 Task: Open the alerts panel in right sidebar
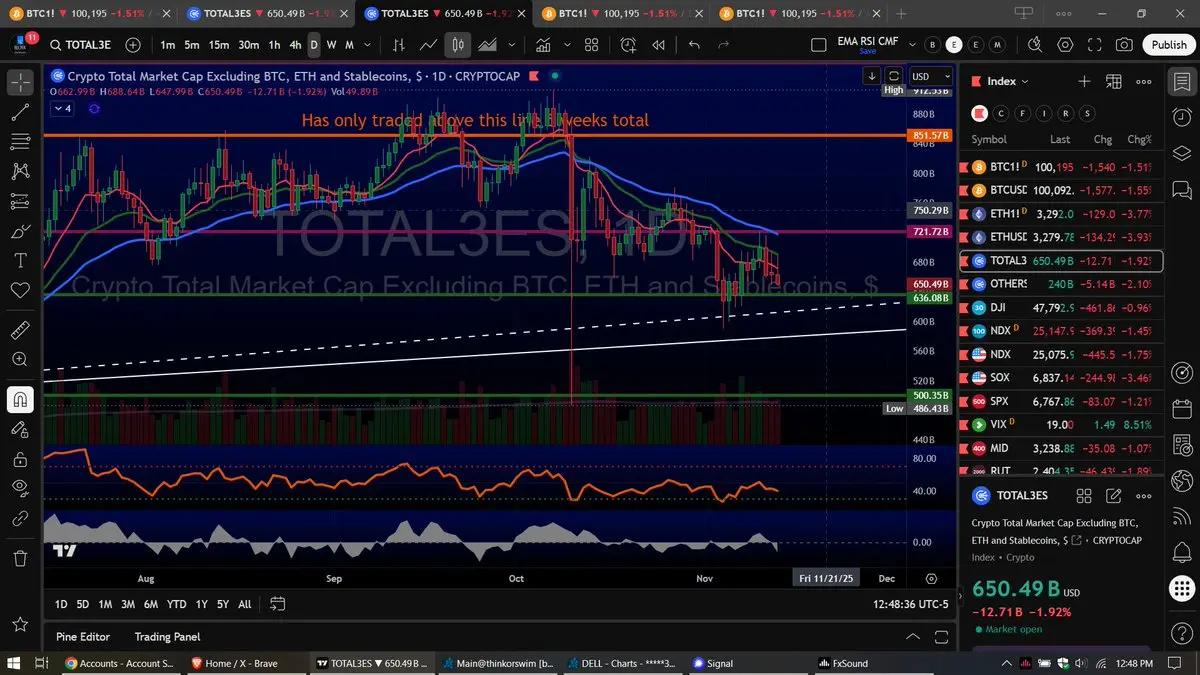click(x=1182, y=116)
